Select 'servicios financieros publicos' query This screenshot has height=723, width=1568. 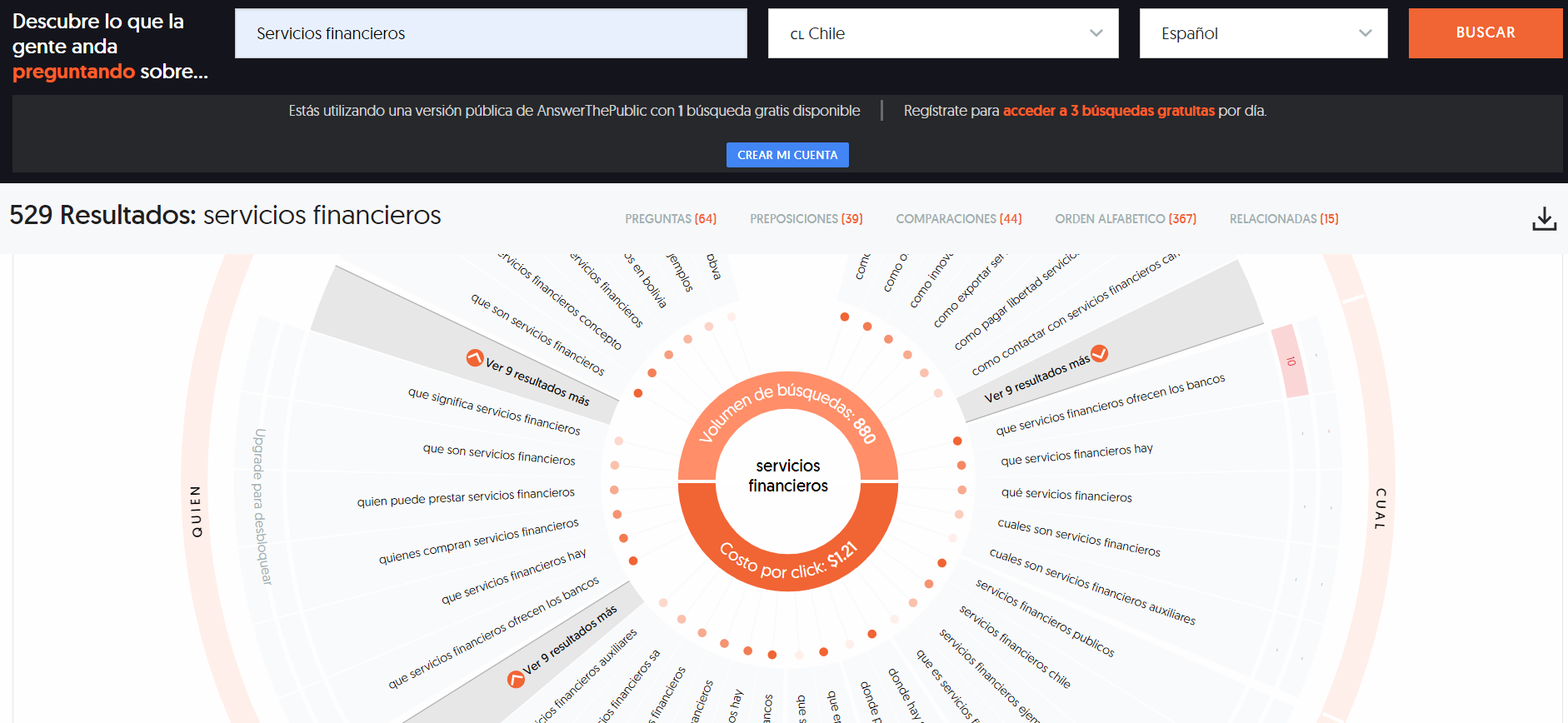[1045, 618]
